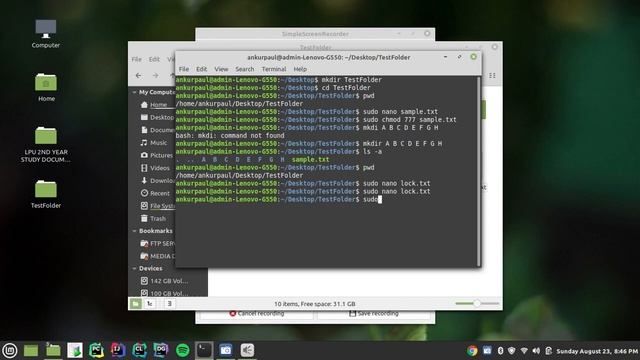Select Trash in the file manager sidebar
This screenshot has height=360, width=640.
[153, 219]
